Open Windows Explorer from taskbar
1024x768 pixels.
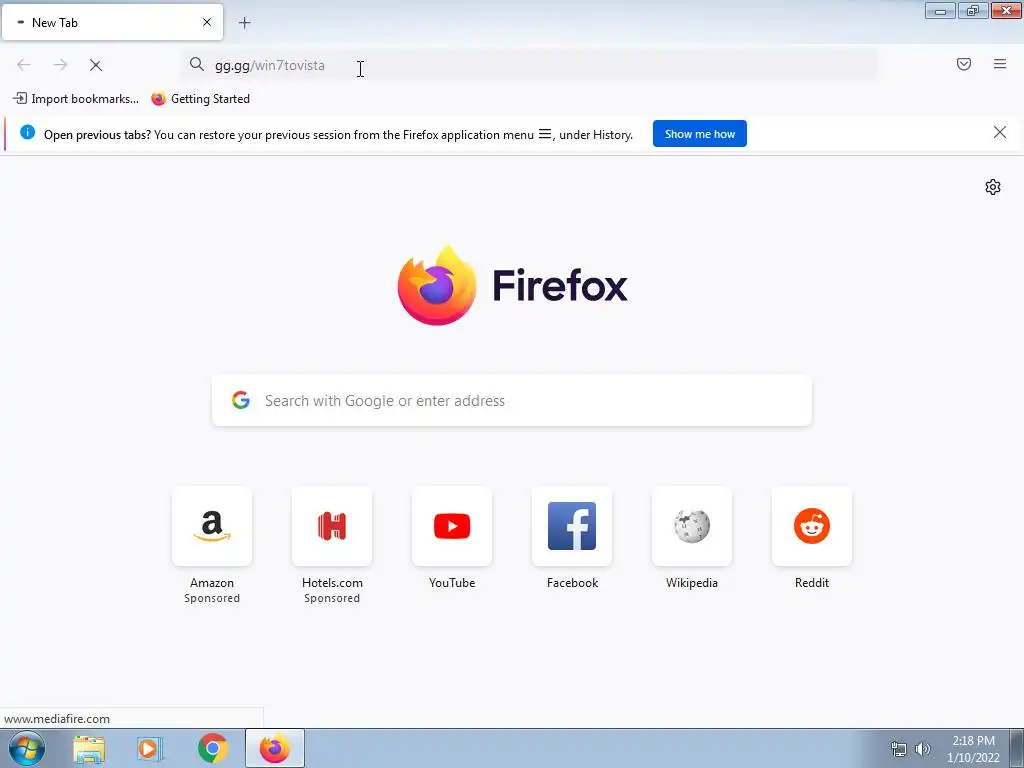click(89, 749)
